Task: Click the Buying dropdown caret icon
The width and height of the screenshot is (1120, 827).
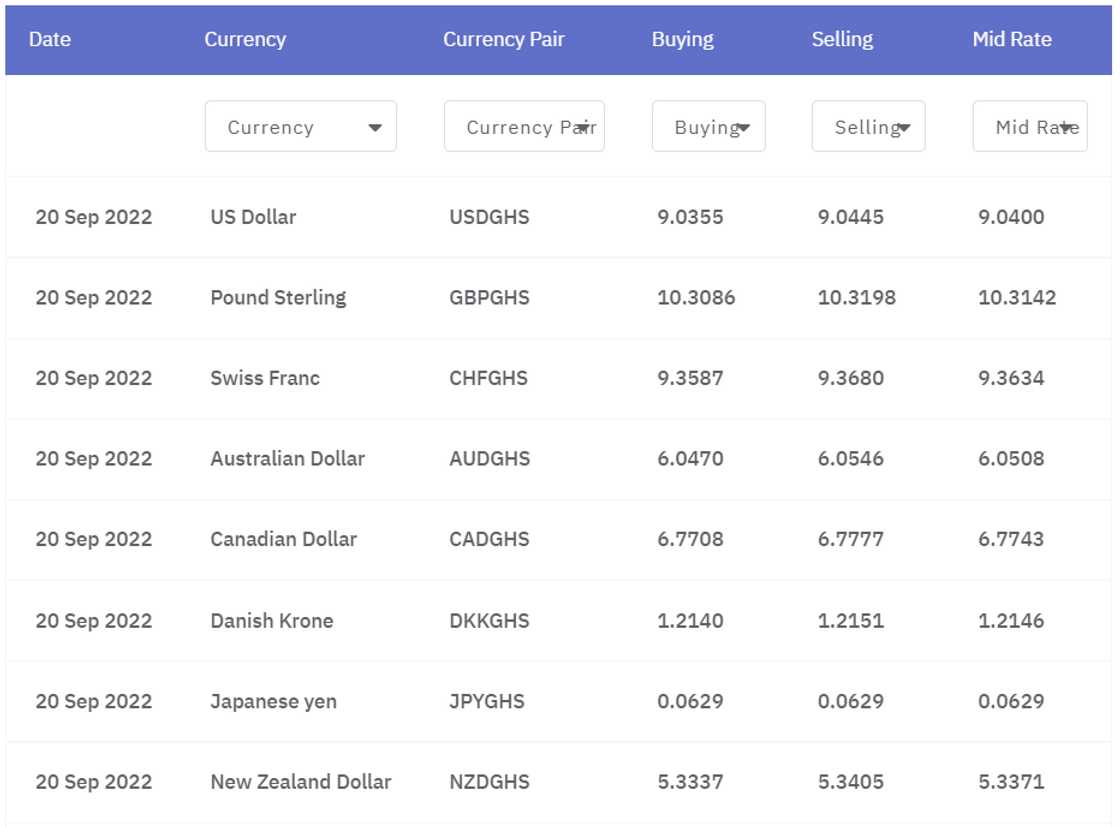Action: (x=745, y=127)
